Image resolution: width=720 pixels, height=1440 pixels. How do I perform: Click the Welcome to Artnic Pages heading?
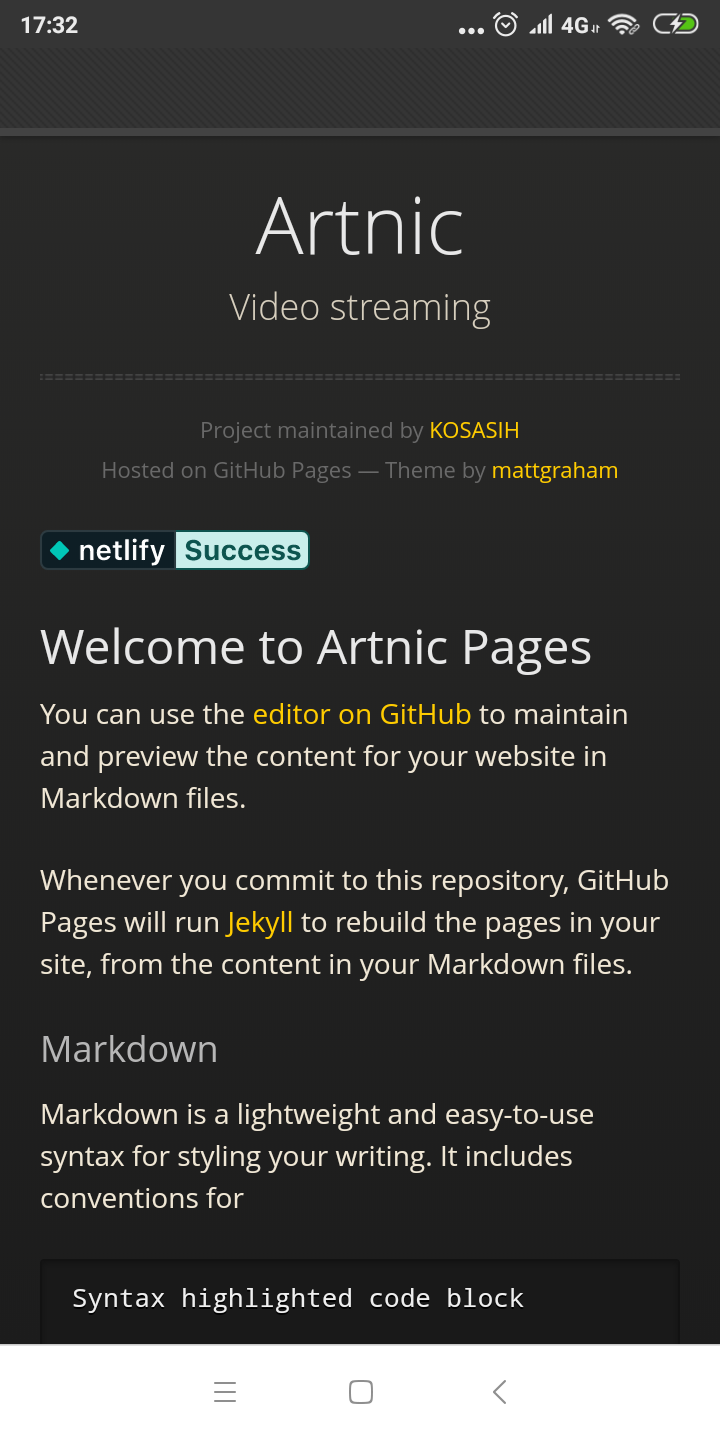pyautogui.click(x=316, y=648)
